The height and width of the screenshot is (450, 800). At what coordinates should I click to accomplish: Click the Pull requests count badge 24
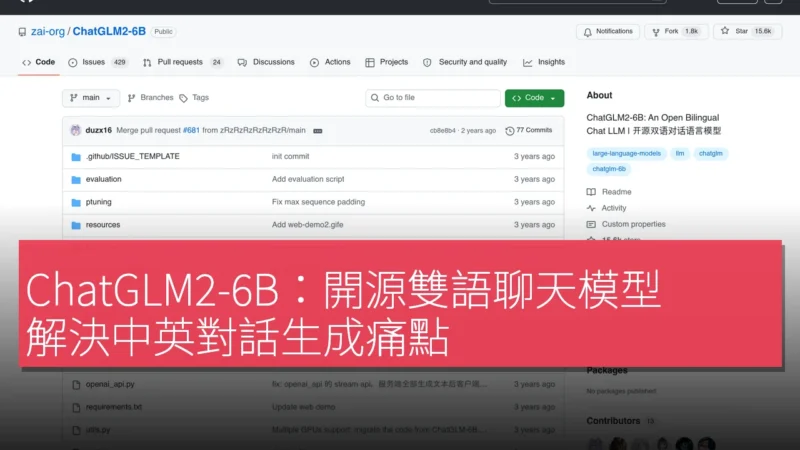point(216,62)
